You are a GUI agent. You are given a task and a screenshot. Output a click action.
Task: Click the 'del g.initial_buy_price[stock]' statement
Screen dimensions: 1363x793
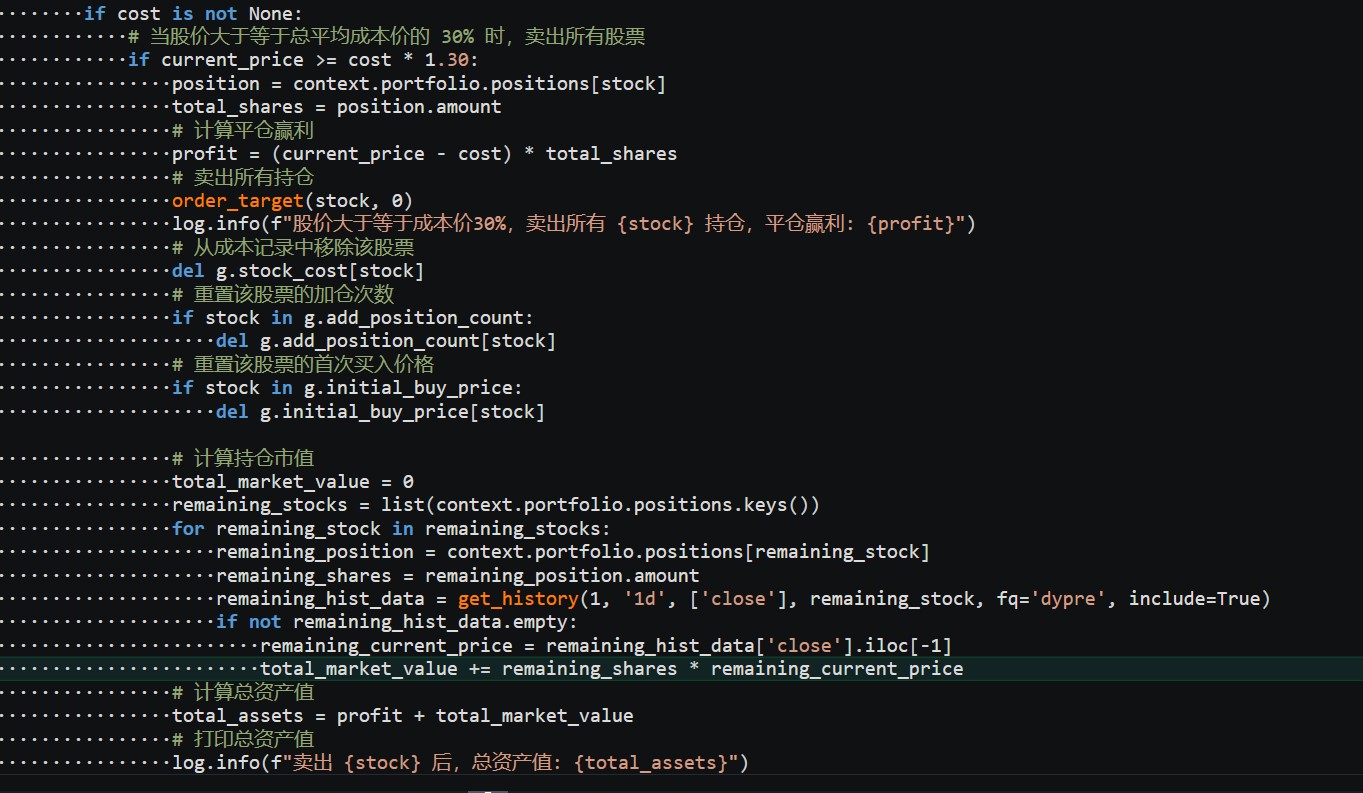point(380,411)
